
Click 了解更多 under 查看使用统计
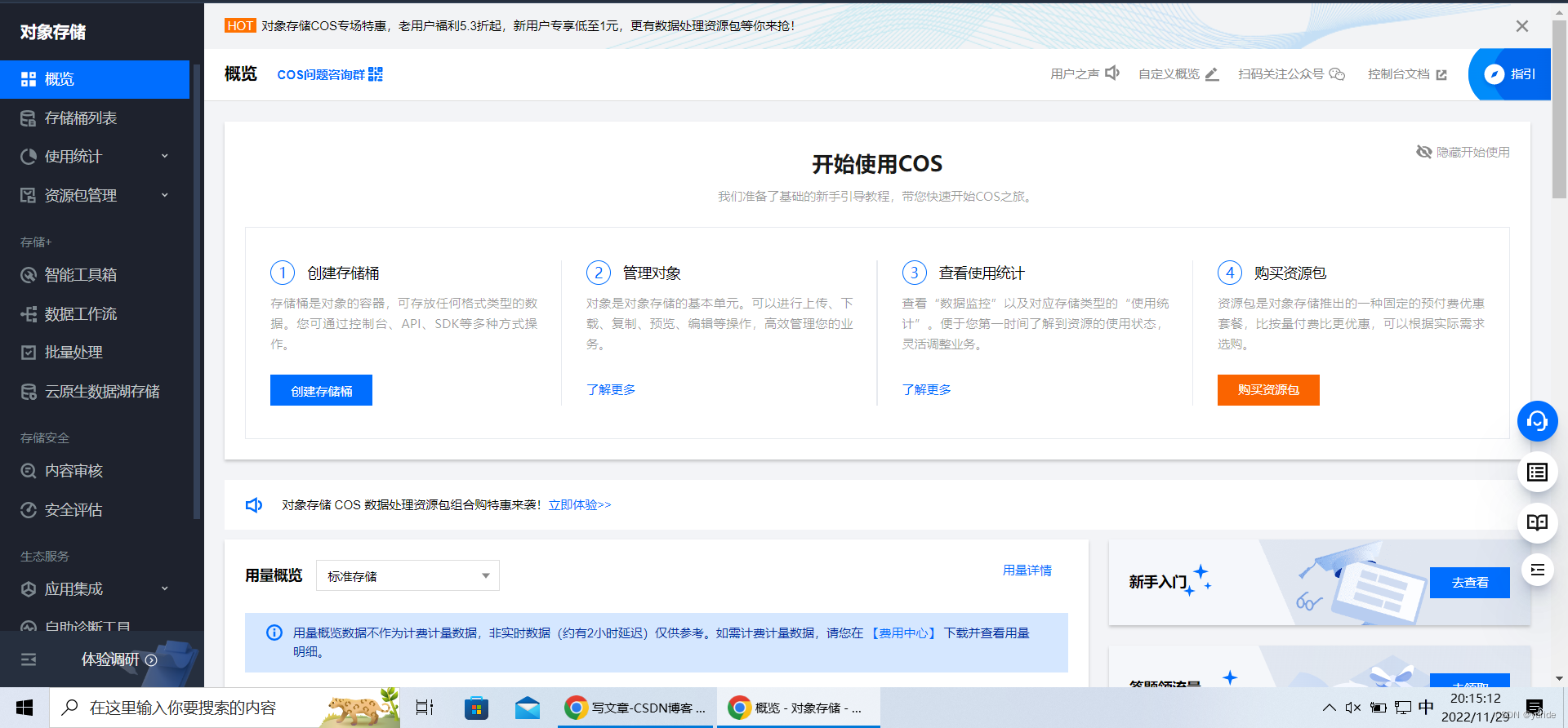[x=927, y=390]
